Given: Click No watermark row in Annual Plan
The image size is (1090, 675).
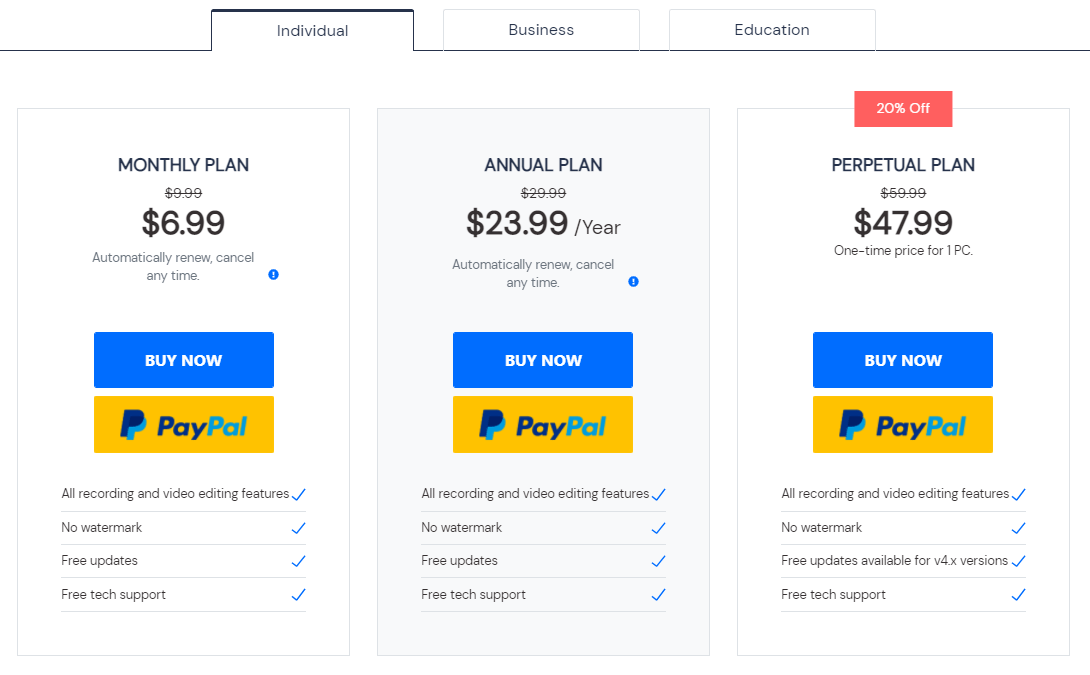Looking at the screenshot, I should (543, 528).
